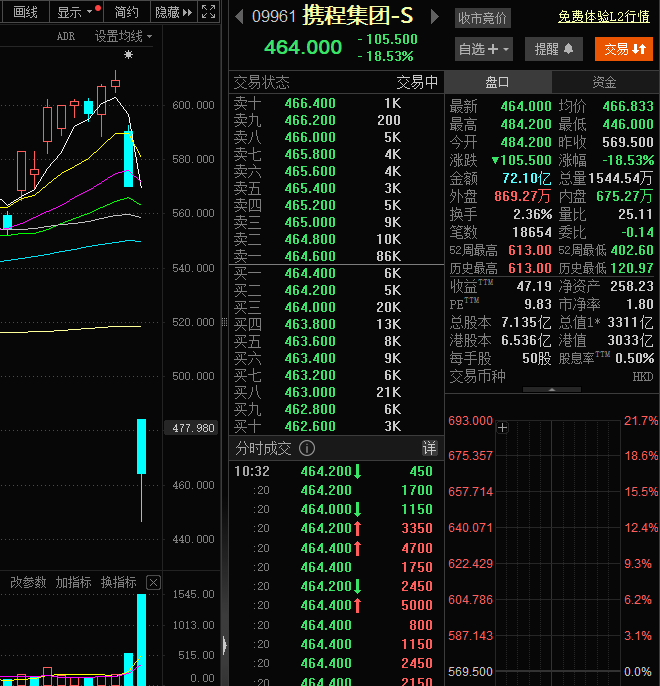660x686 pixels.
Task: Click the 693.000 top price on intraday axis
Action: pyautogui.click(x=470, y=421)
